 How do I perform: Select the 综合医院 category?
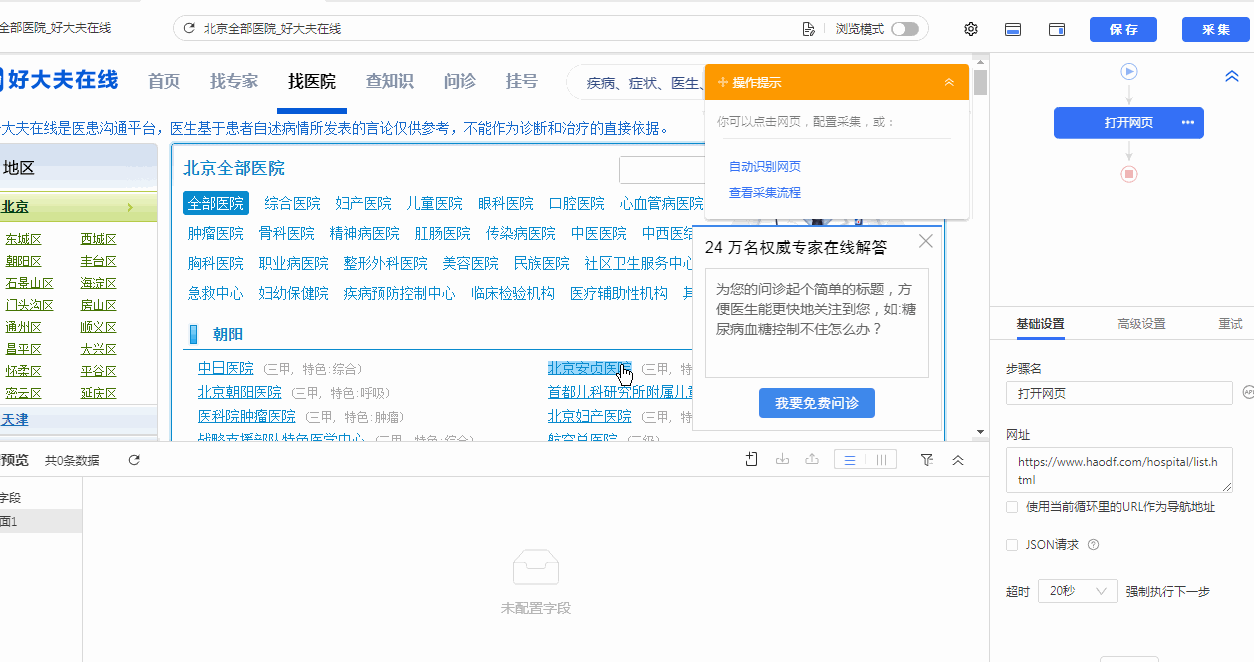click(293, 203)
